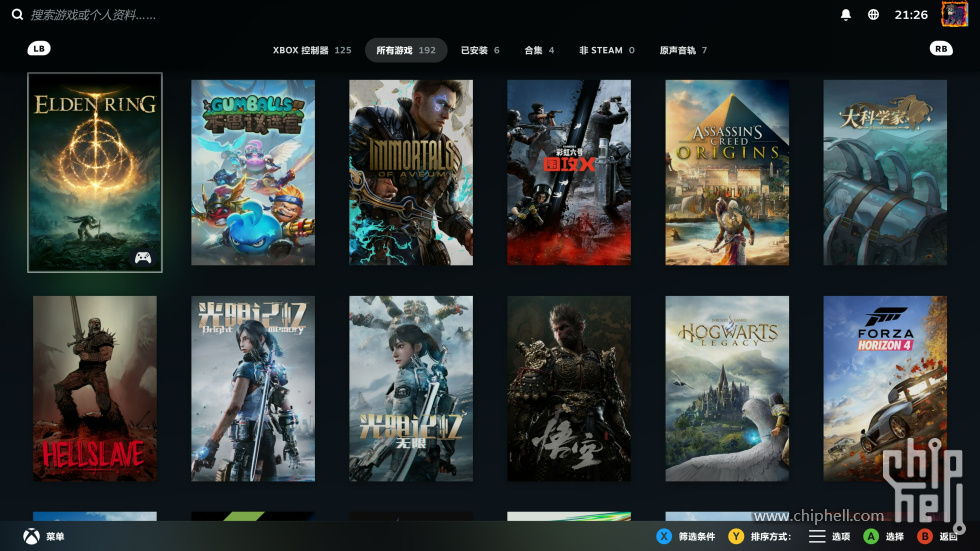The height and width of the screenshot is (551, 980).
Task: Select the Hellslave game cover
Action: pyautogui.click(x=95, y=389)
